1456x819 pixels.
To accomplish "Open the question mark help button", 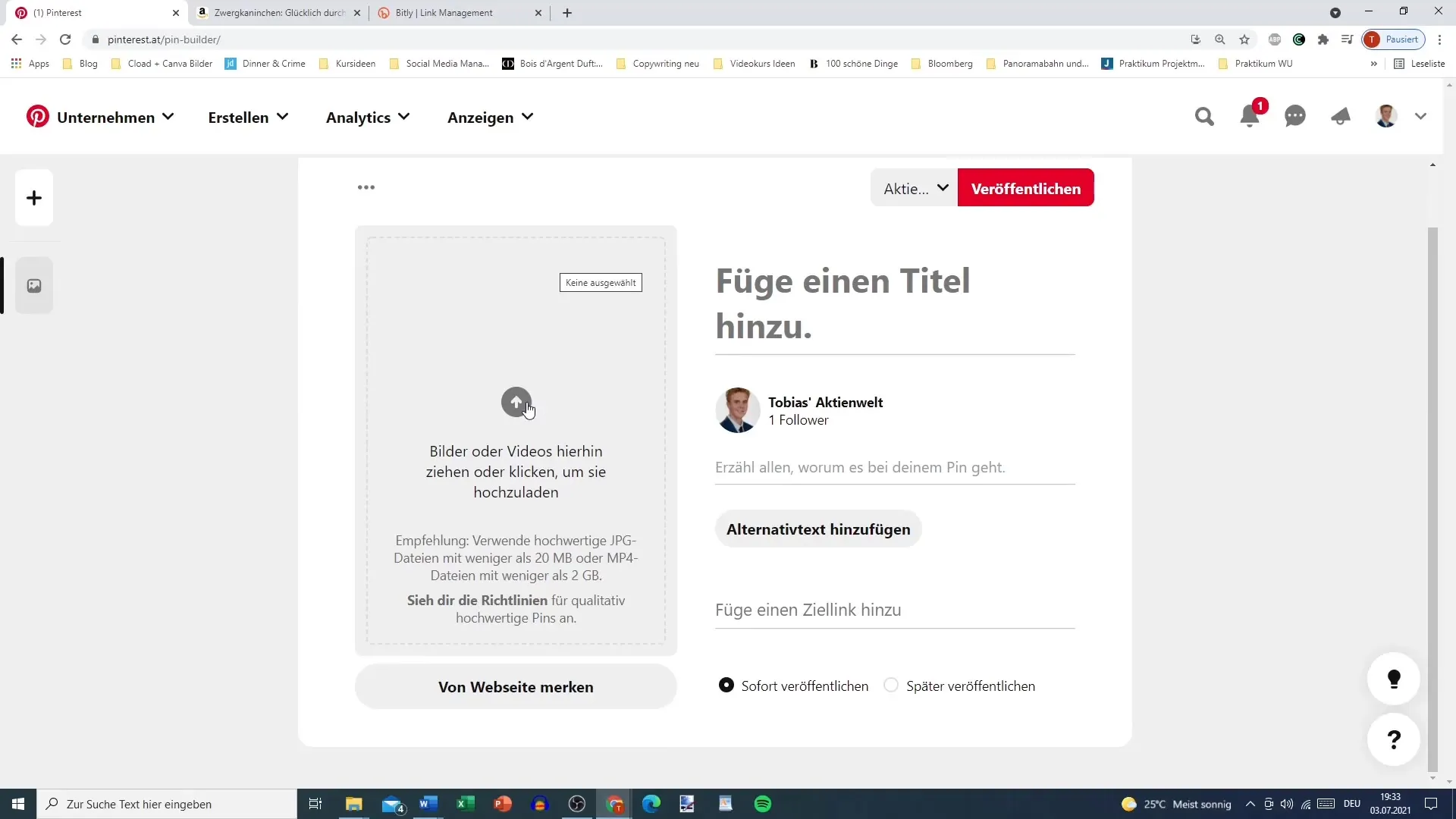I will point(1394,739).
